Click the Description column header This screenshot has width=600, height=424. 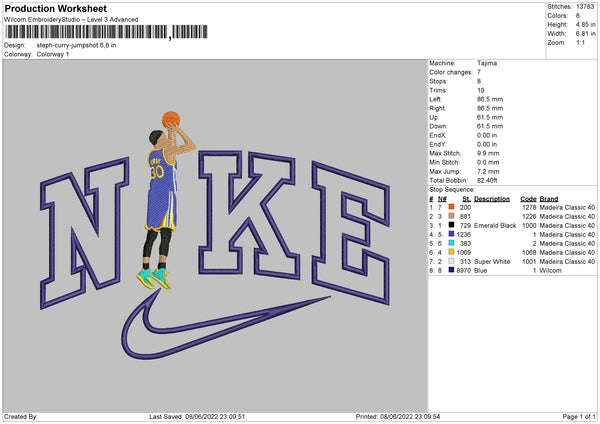tap(492, 199)
